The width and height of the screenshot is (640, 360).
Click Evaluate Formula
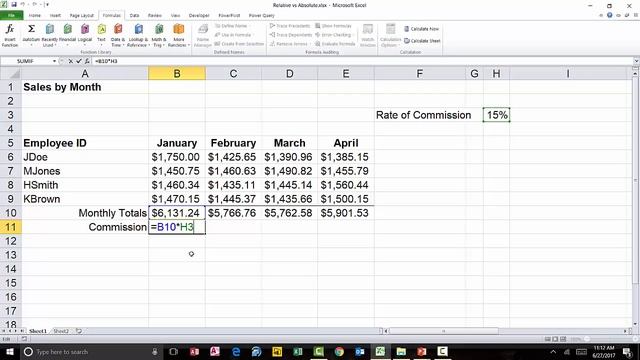coord(335,44)
